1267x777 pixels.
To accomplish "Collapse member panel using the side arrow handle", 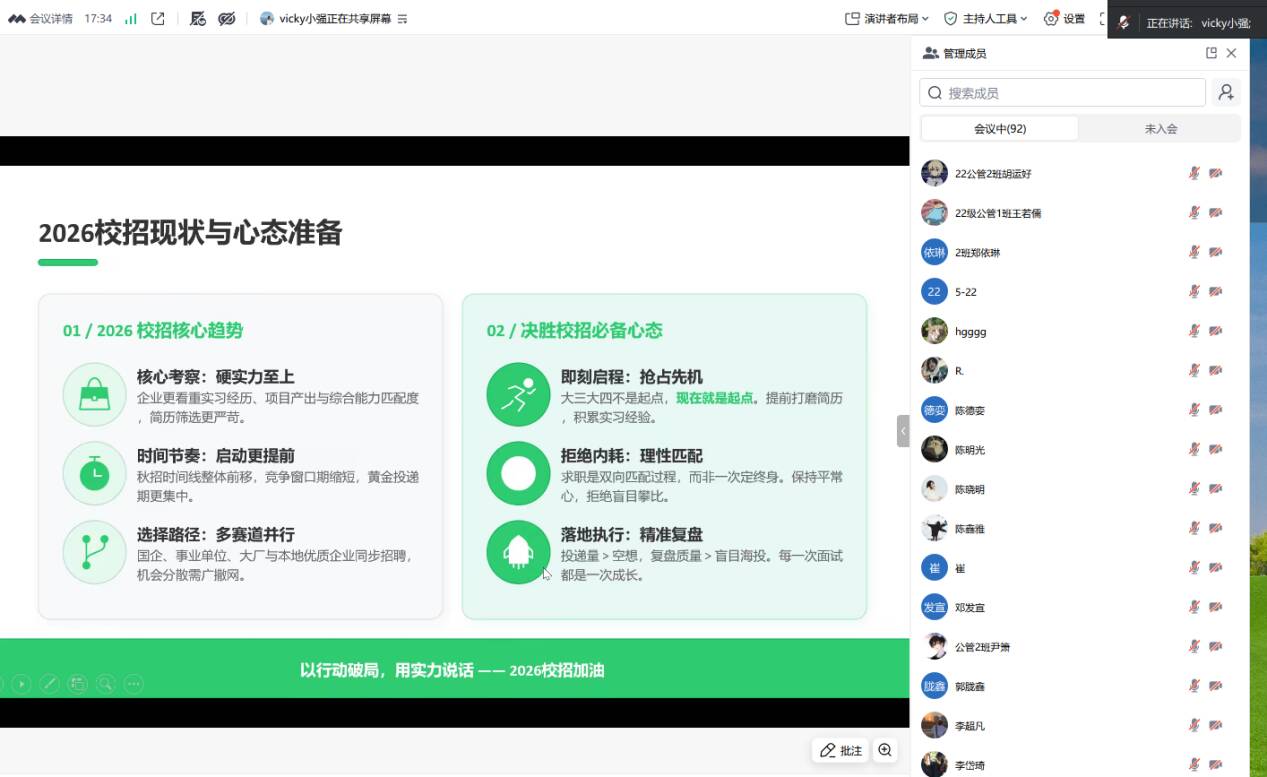I will point(903,431).
